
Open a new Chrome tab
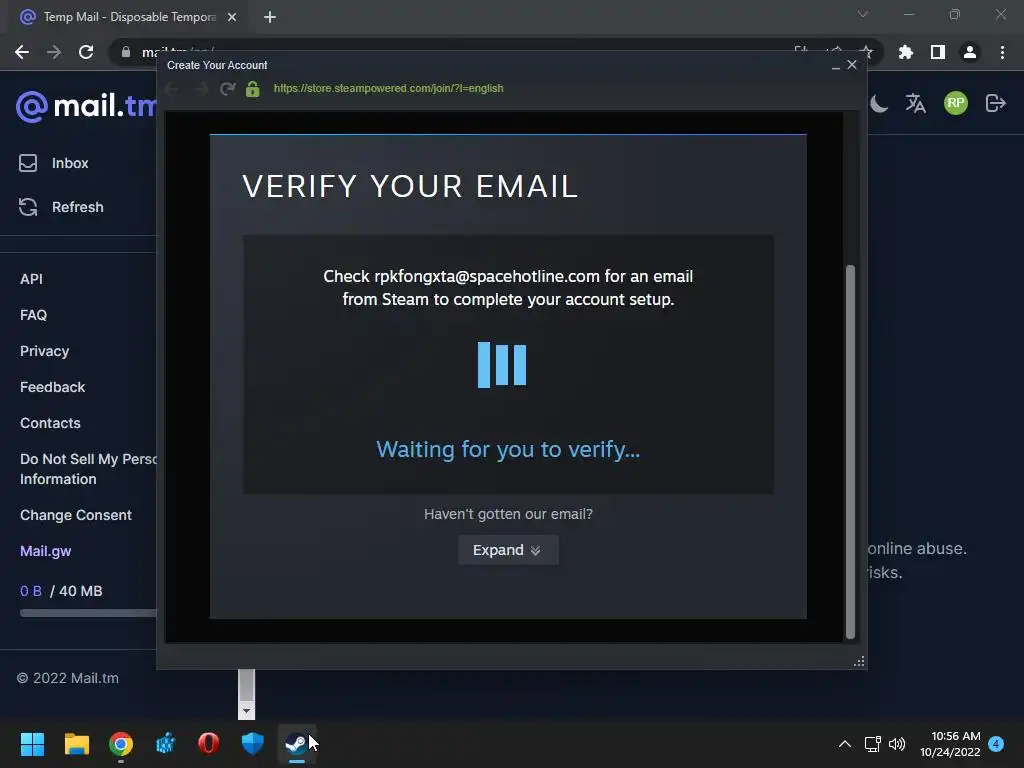(x=270, y=17)
